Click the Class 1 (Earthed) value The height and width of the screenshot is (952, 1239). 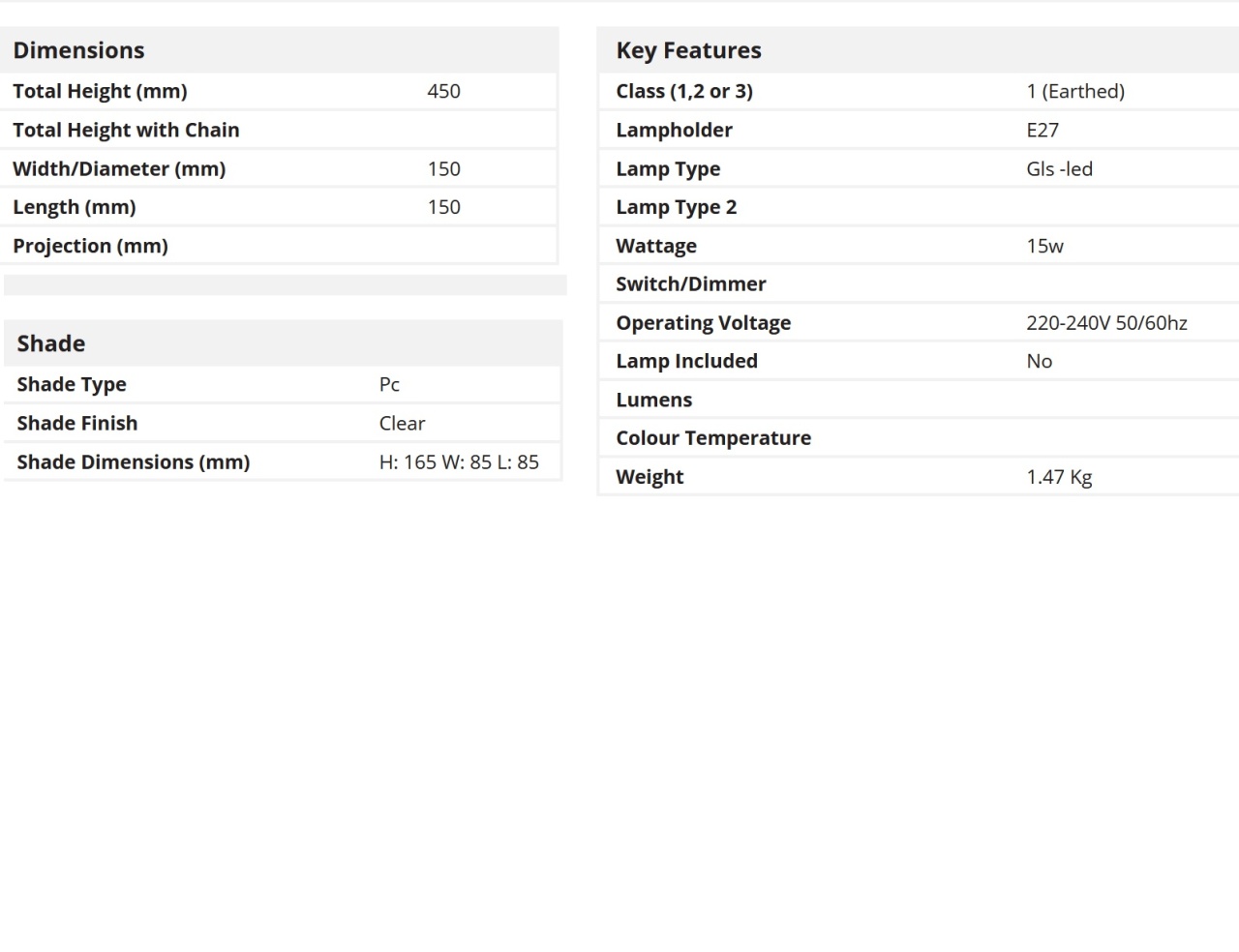tap(1075, 91)
